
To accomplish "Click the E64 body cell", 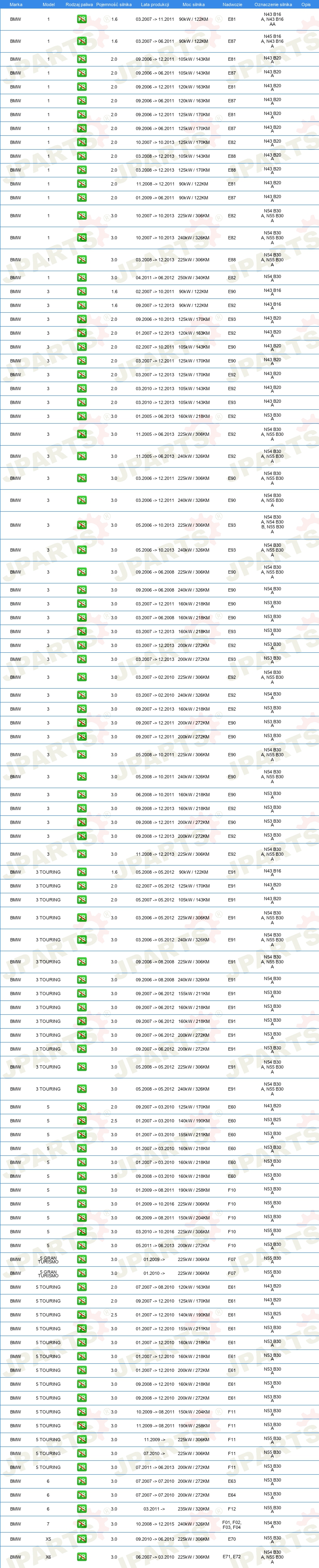I will tap(232, 1495).
